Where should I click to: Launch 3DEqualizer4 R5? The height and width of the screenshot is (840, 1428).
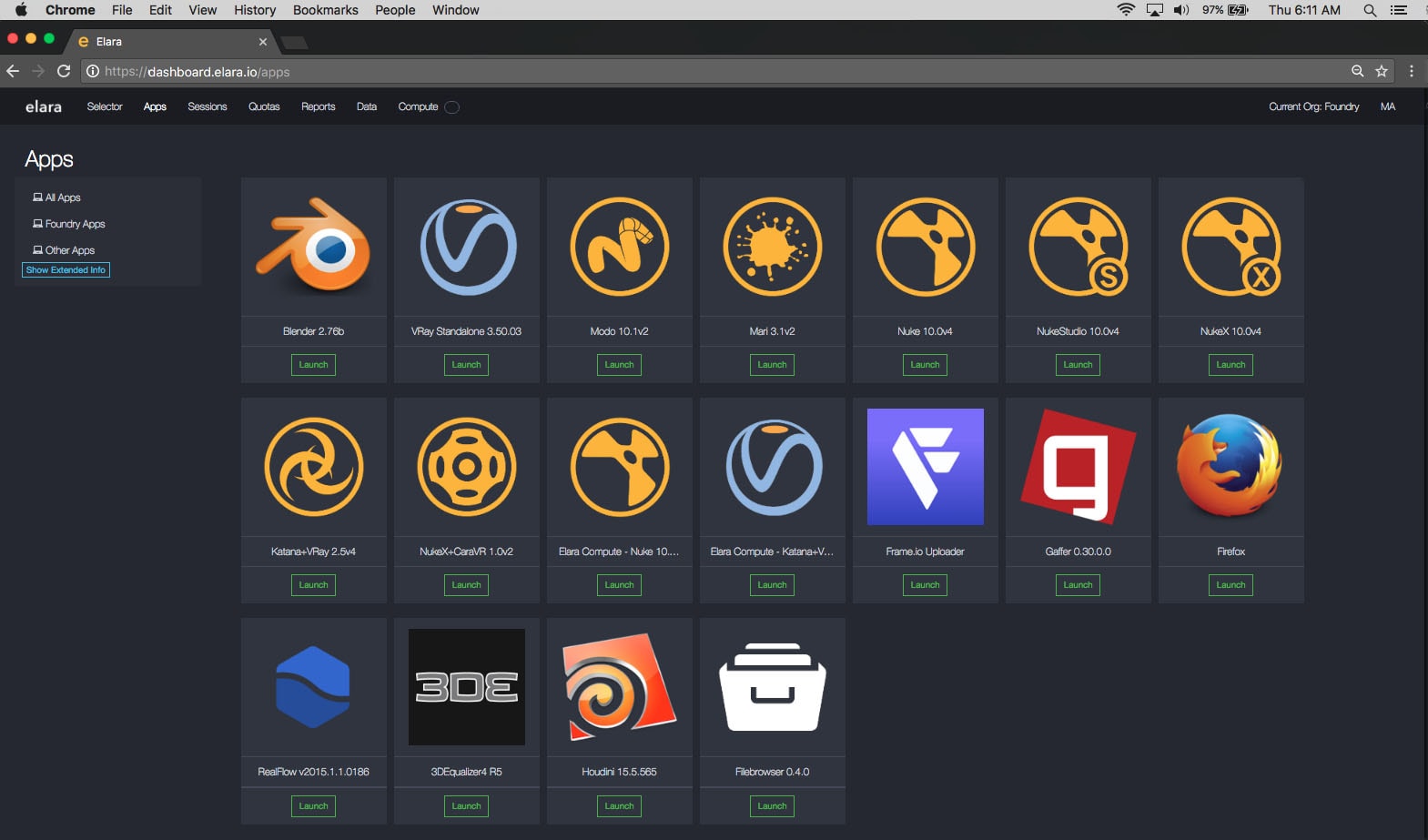[467, 806]
